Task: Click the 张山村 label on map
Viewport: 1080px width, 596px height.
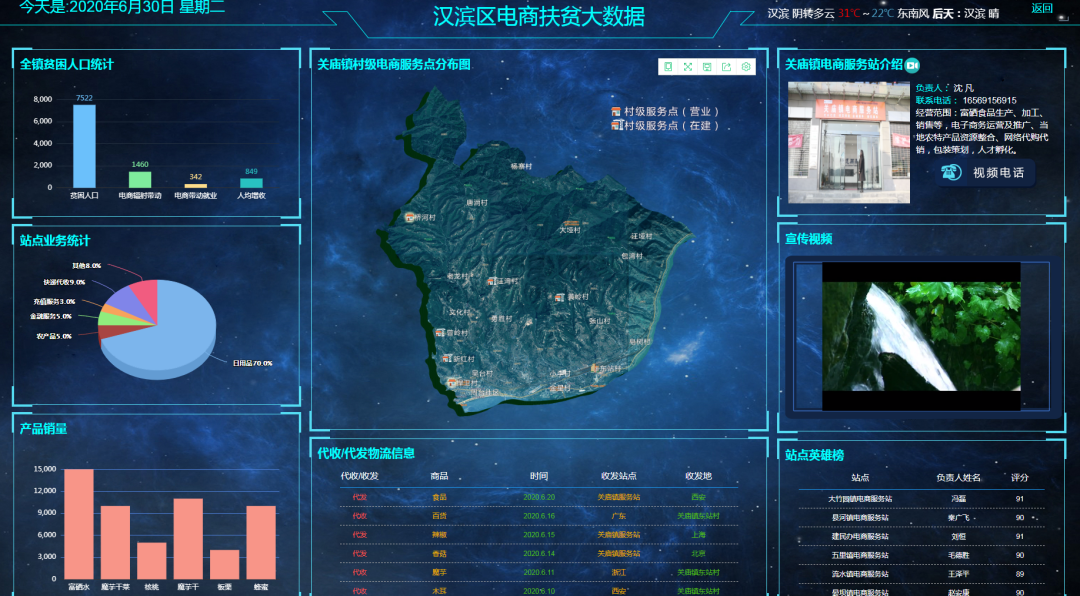Action: point(599,321)
